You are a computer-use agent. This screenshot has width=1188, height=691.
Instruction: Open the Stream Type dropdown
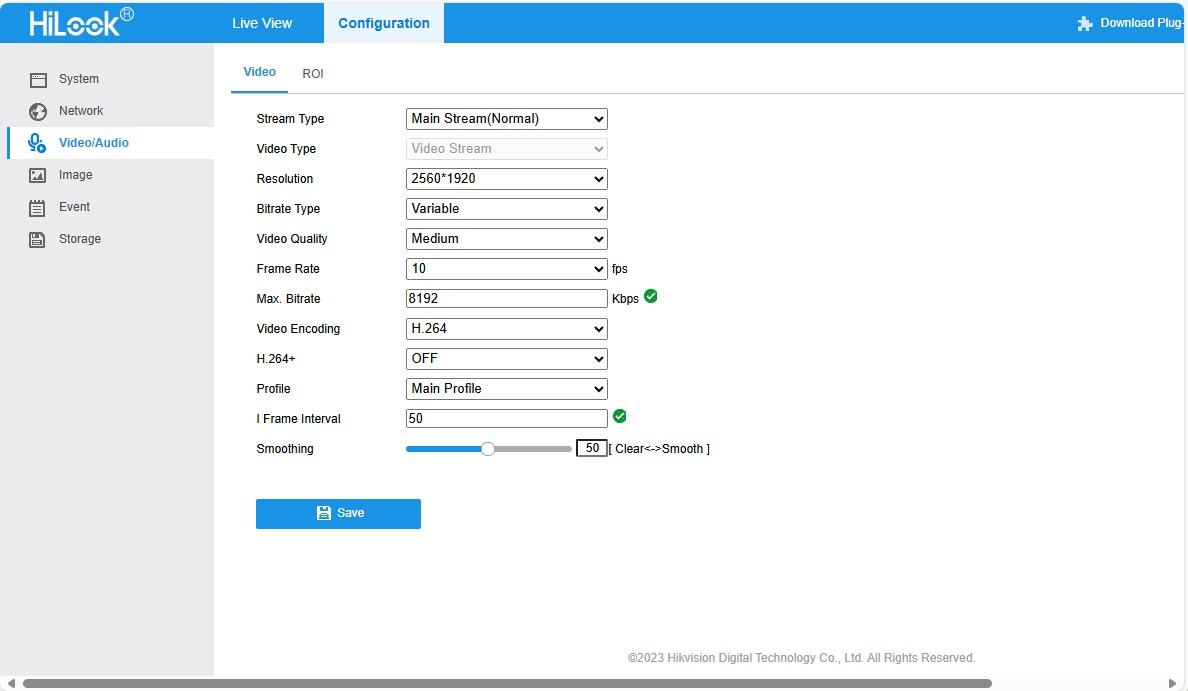[x=507, y=119]
